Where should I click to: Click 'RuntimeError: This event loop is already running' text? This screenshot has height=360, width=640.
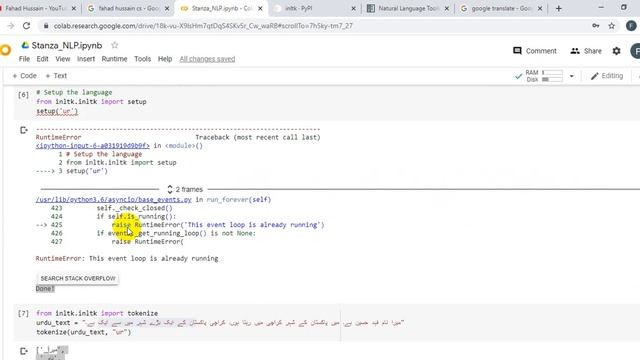[x=127, y=258]
